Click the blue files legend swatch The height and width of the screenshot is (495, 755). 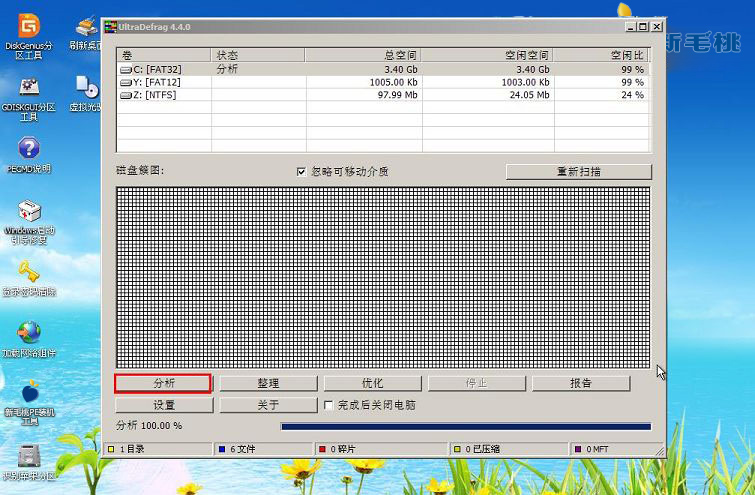(222, 449)
